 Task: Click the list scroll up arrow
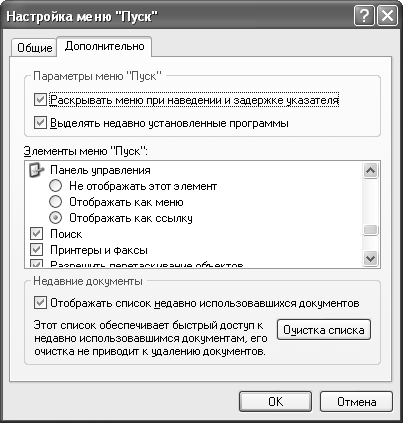coord(371,171)
